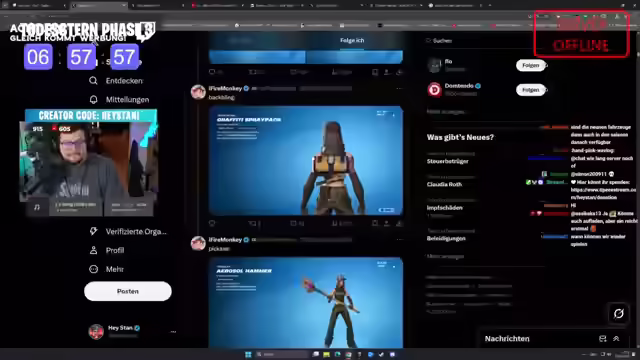Click the magnifier icon next to Entdecken
The width and height of the screenshot is (640, 360).
click(x=93, y=81)
